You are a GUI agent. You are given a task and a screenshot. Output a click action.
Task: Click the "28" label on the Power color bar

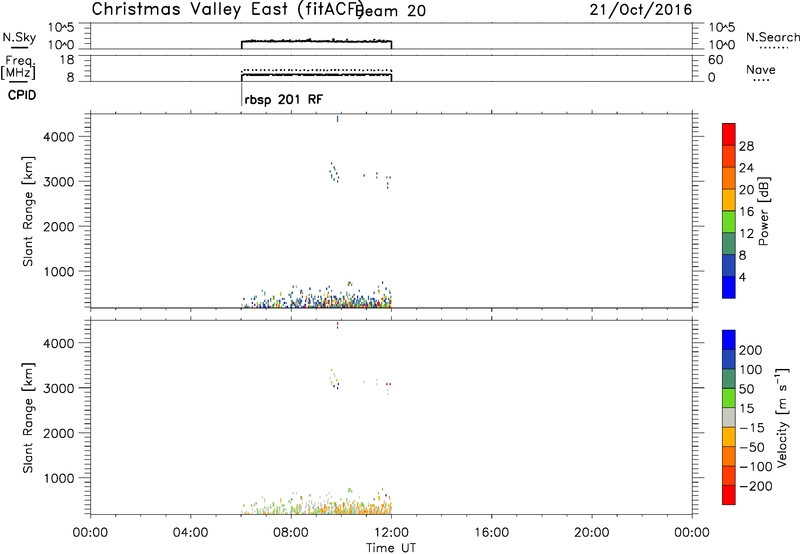pyautogui.click(x=746, y=146)
